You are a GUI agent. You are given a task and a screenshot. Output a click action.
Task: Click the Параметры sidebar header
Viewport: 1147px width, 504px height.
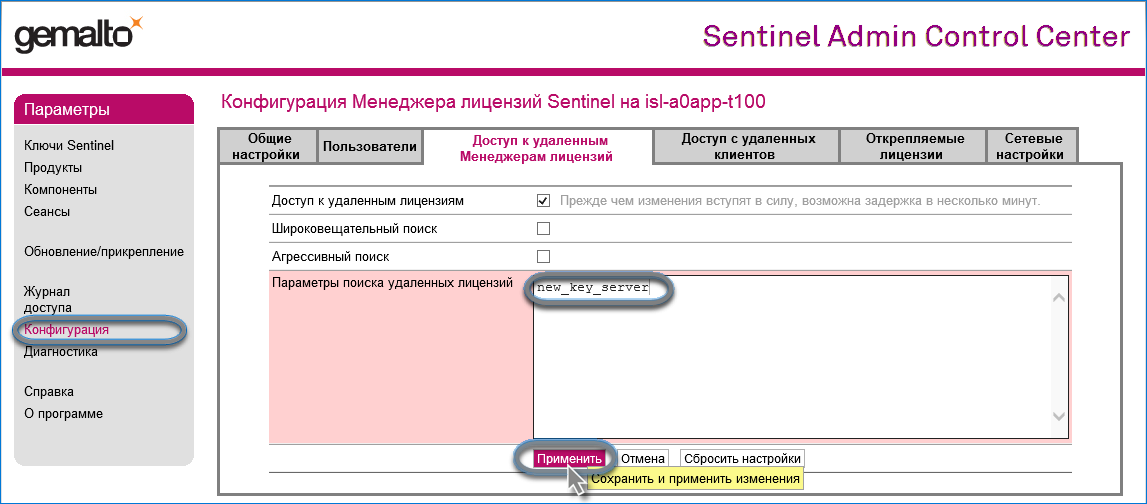click(104, 110)
